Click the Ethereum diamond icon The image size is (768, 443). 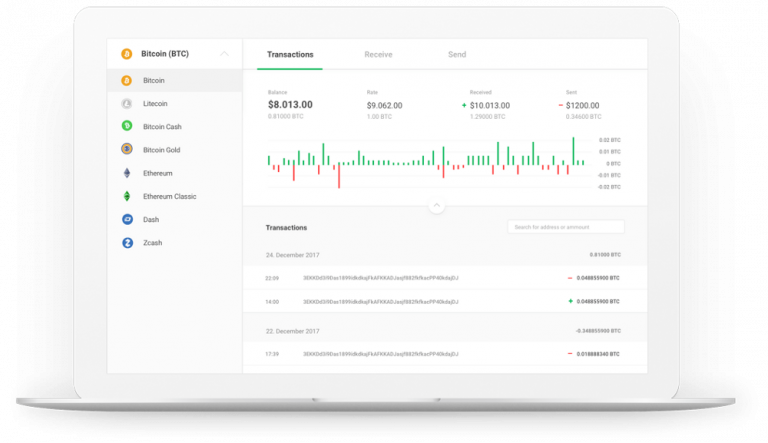(127, 173)
